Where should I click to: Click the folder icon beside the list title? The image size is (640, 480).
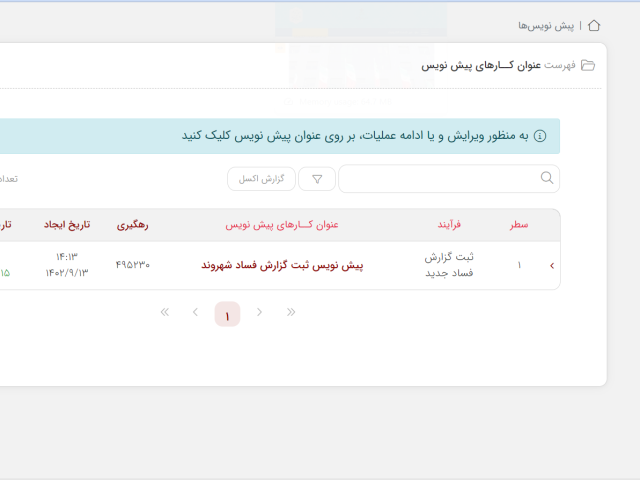click(x=588, y=65)
